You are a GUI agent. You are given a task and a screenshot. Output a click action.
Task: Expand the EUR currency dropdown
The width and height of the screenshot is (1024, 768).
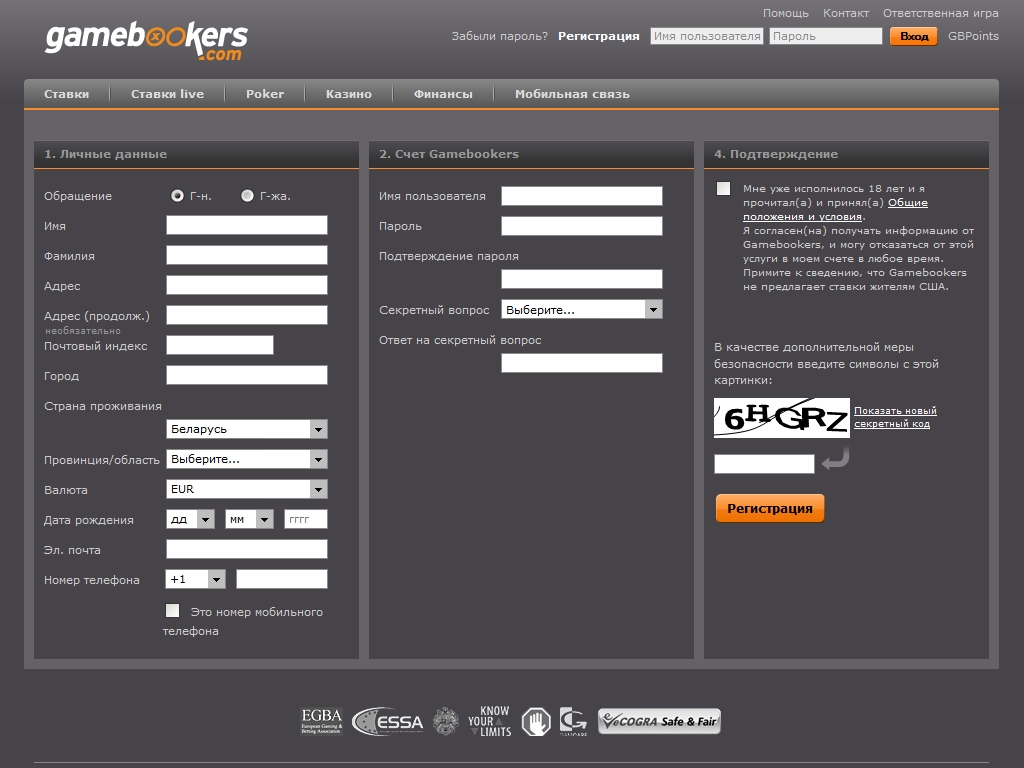(x=246, y=489)
